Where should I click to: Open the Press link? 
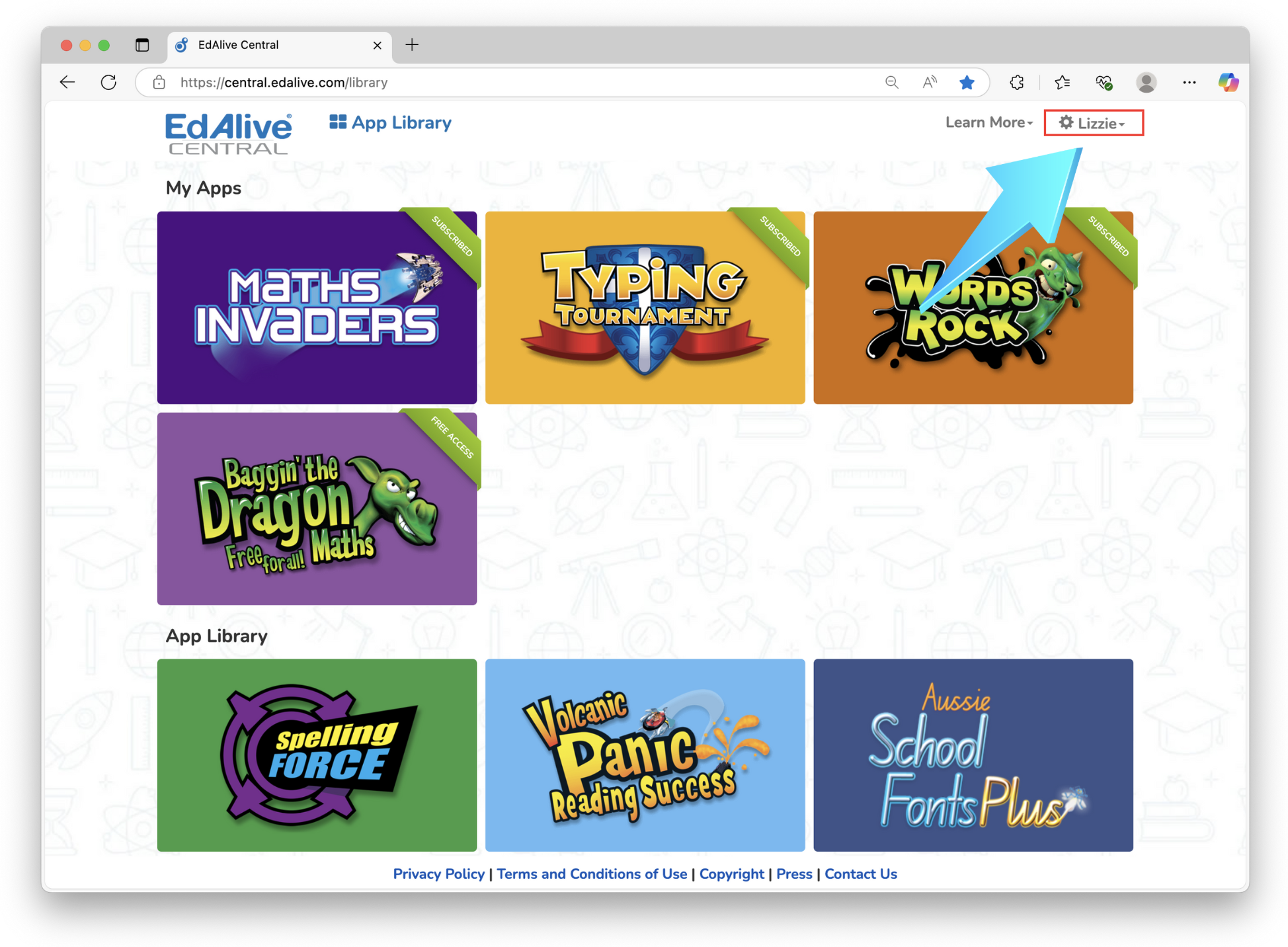click(793, 874)
